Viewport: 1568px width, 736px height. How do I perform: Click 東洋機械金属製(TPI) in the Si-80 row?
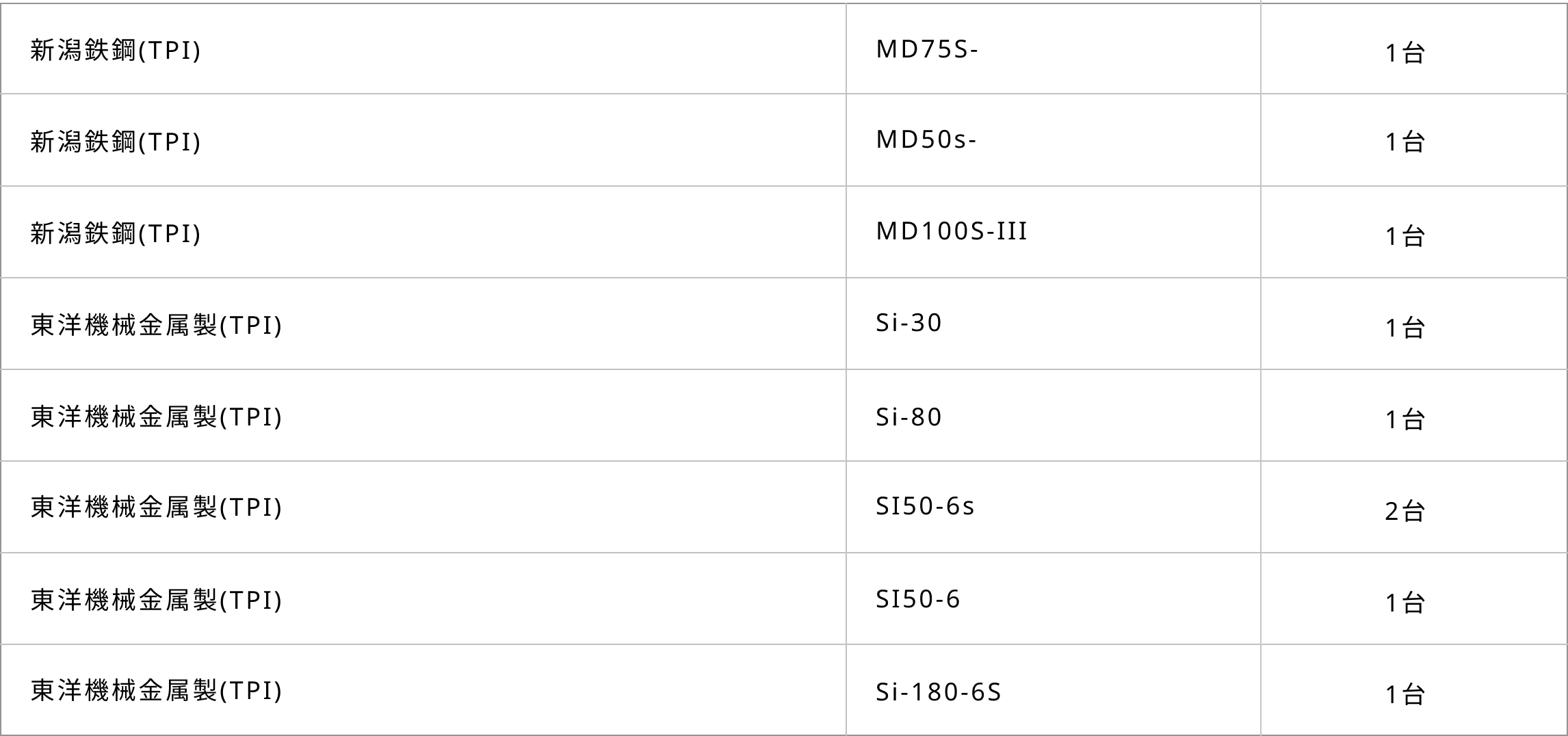click(x=156, y=417)
